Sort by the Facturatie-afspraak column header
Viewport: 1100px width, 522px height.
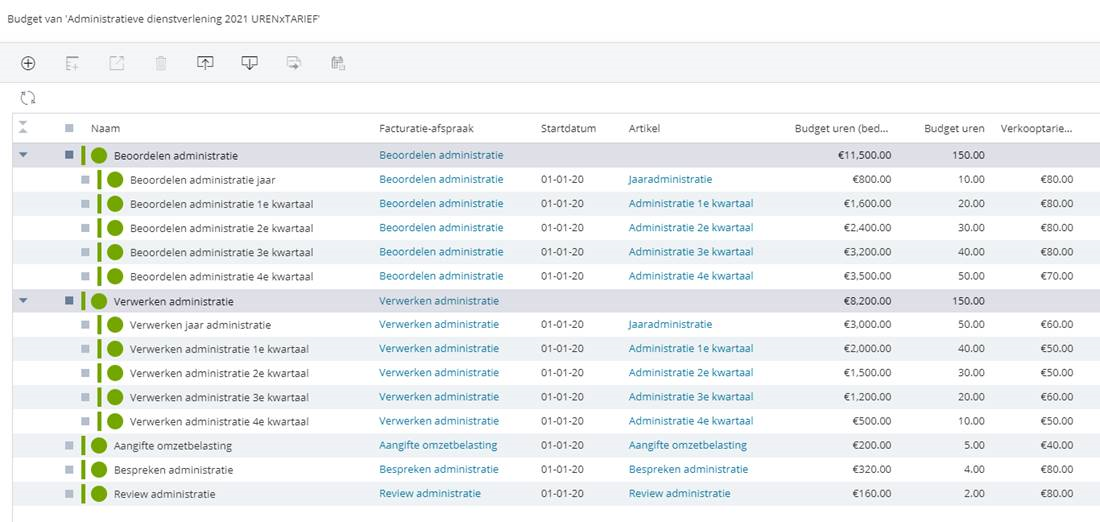click(x=427, y=128)
